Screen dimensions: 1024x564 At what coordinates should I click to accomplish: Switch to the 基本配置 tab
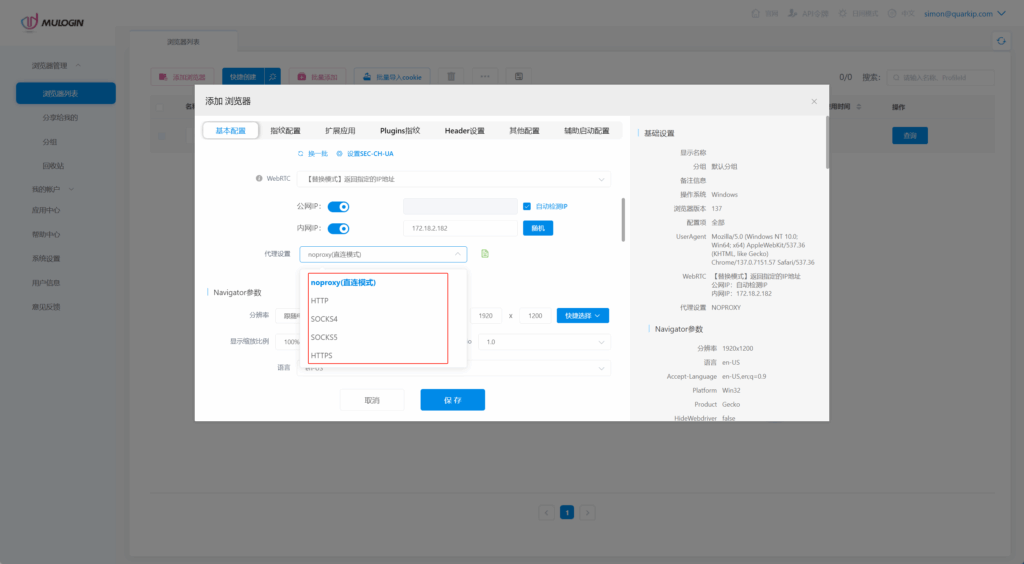(x=231, y=131)
